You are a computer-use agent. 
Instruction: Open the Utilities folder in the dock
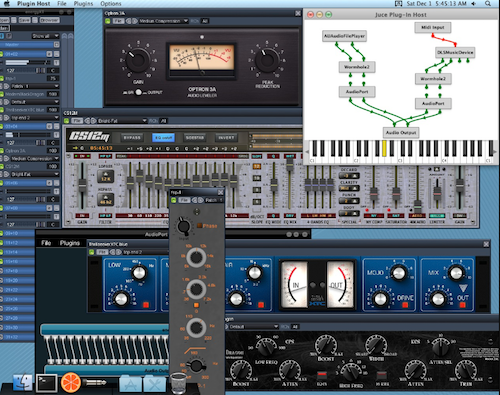pyautogui.click(x=155, y=383)
